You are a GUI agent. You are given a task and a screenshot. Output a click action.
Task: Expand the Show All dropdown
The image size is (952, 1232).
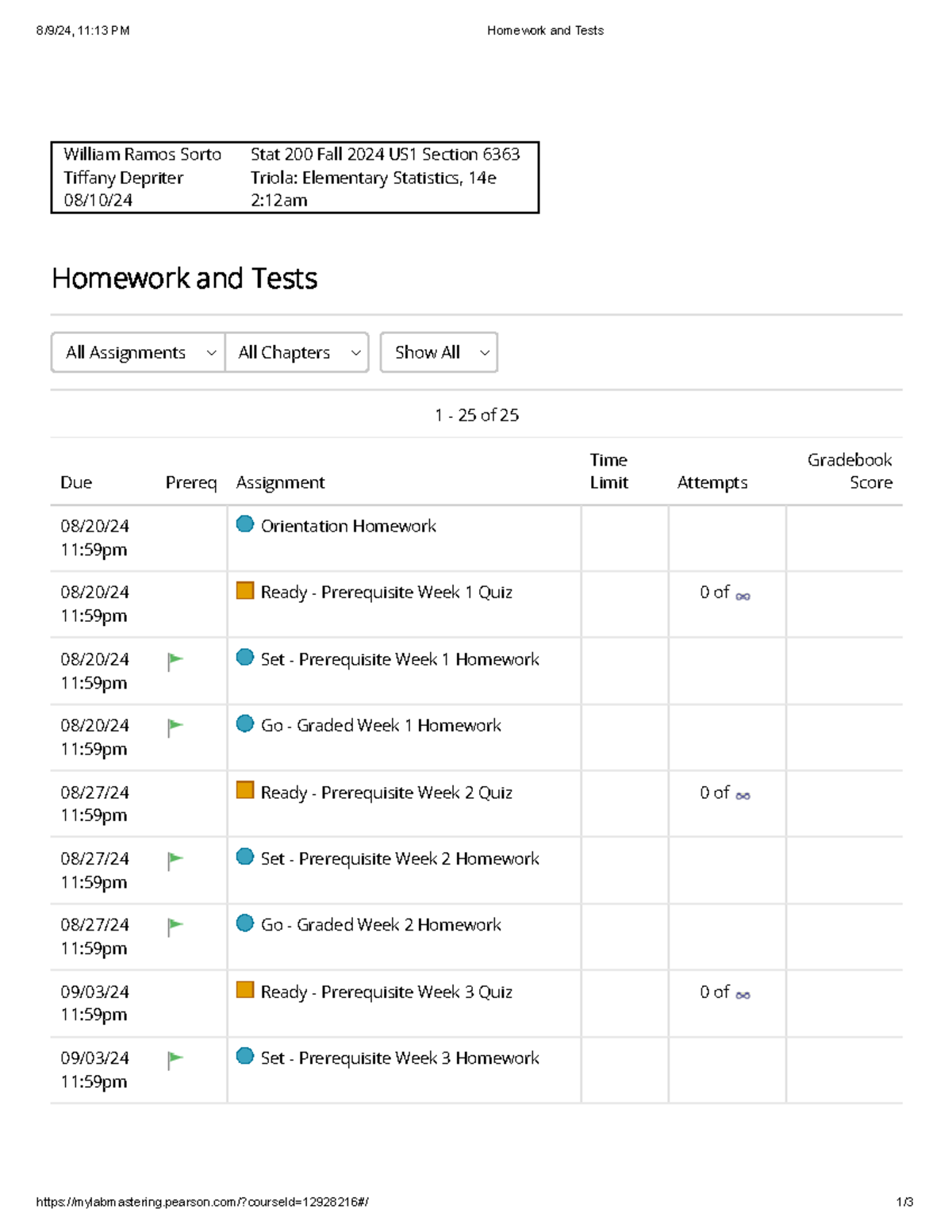(x=439, y=352)
